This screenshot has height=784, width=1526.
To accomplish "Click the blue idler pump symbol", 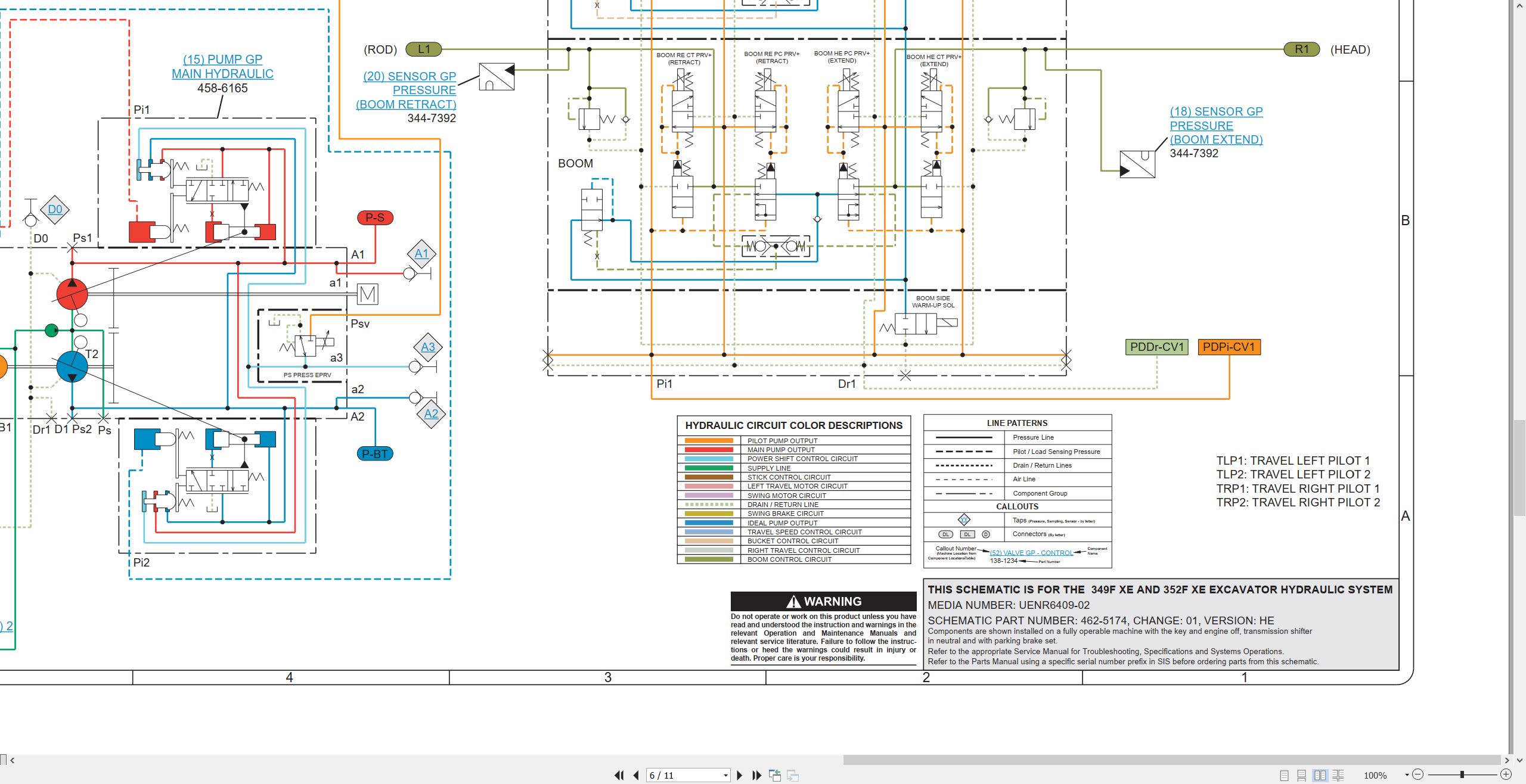I will pyautogui.click(x=72, y=366).
